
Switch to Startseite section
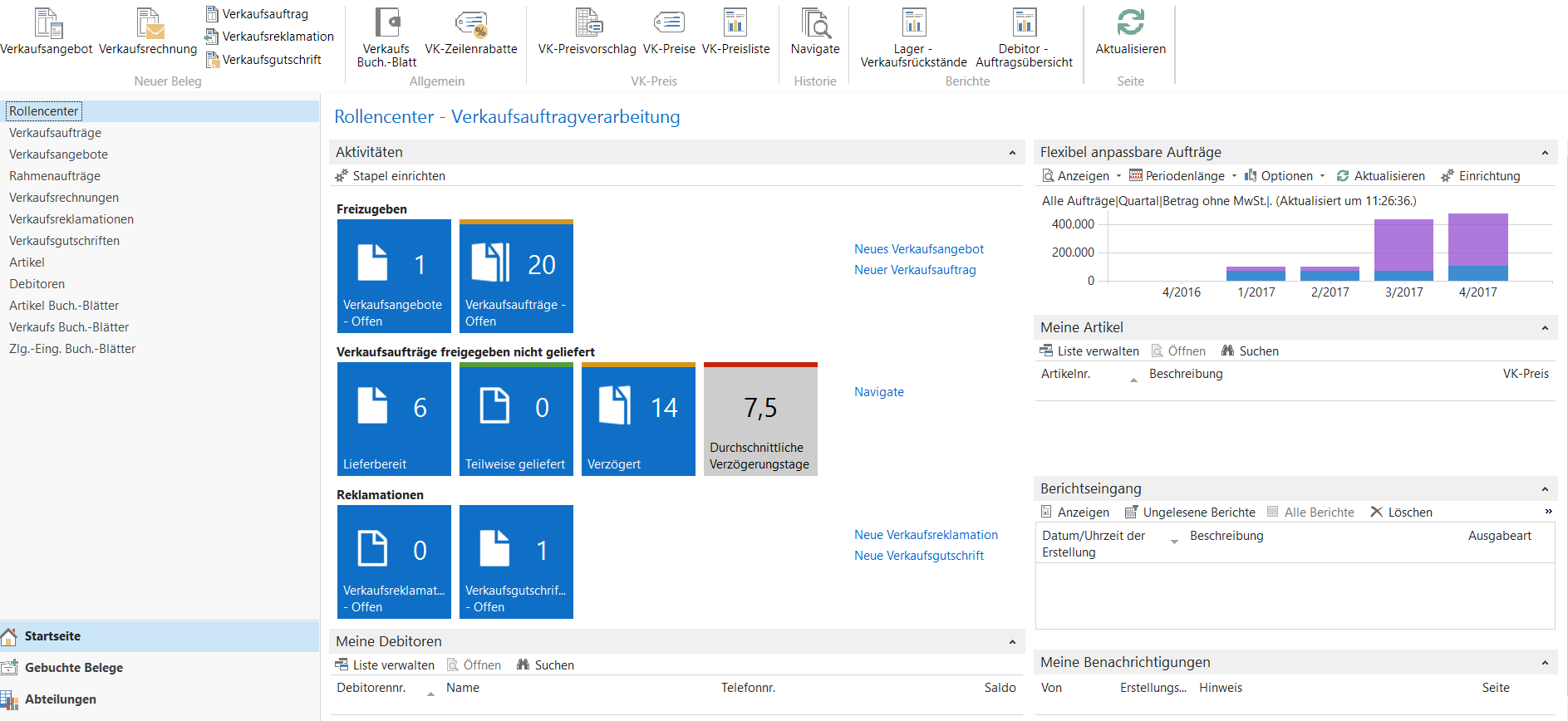click(160, 636)
